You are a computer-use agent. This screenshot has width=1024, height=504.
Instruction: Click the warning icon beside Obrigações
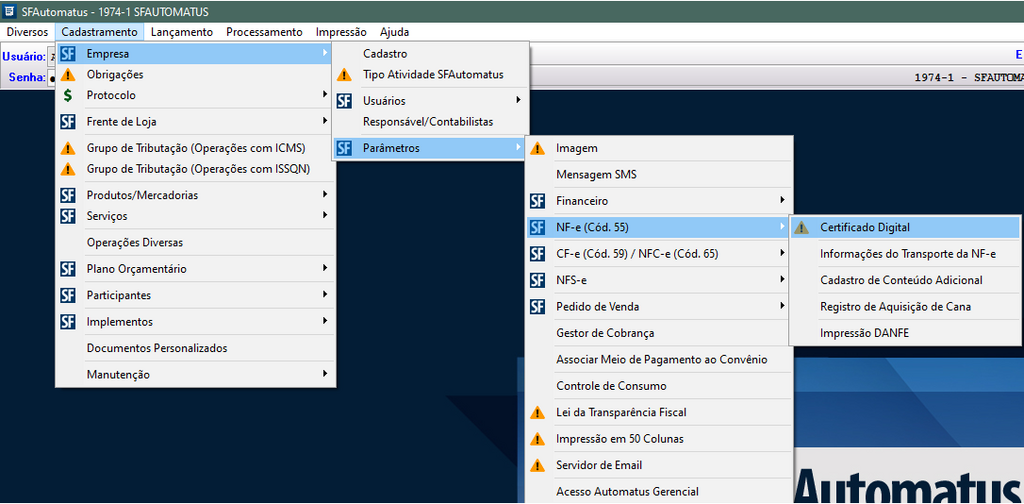[68, 75]
